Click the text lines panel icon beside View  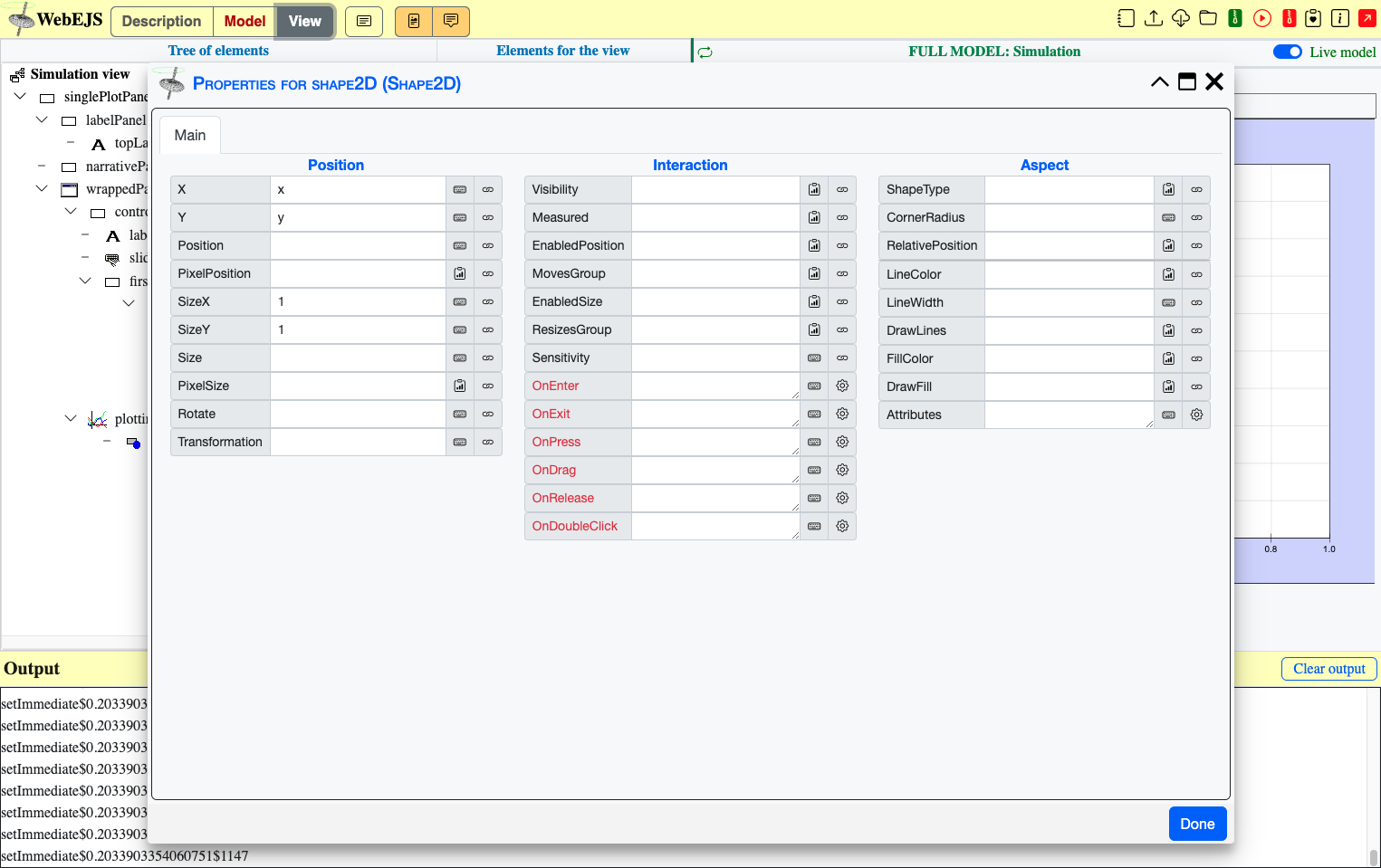364,21
